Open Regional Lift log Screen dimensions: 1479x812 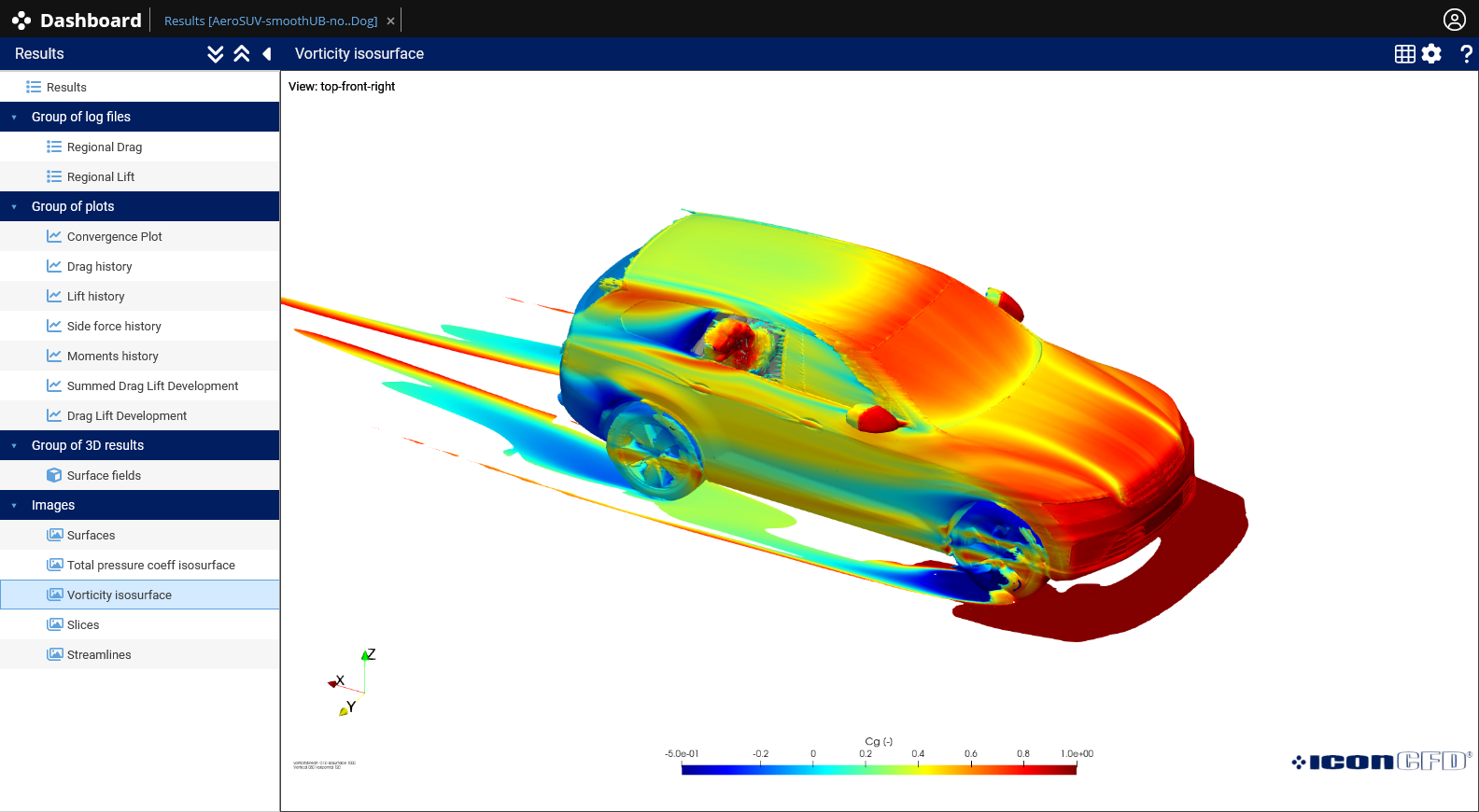[x=140, y=176]
